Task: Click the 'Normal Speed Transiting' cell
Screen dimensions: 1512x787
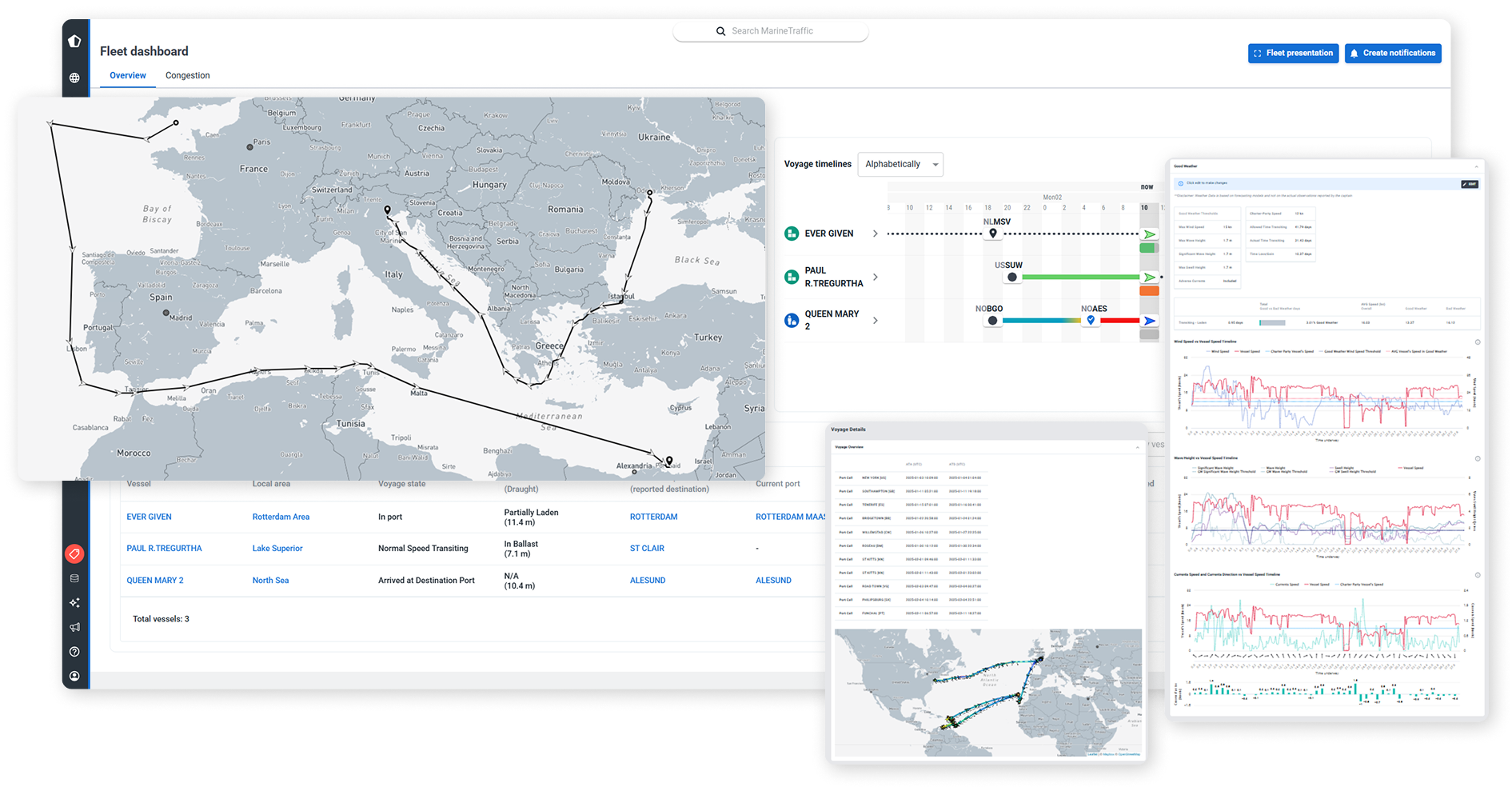Action: (423, 549)
